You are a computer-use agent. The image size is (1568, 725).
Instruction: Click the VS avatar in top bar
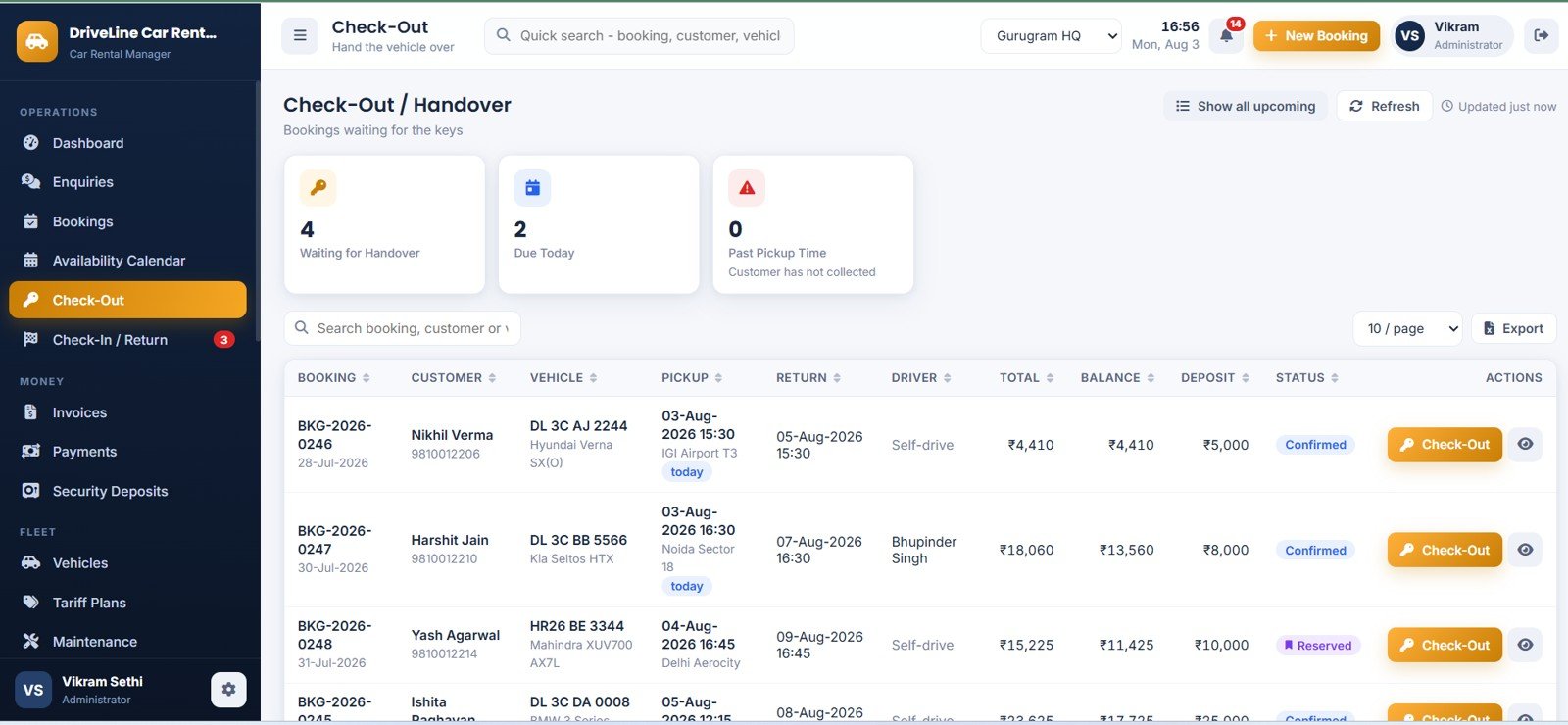point(1409,36)
